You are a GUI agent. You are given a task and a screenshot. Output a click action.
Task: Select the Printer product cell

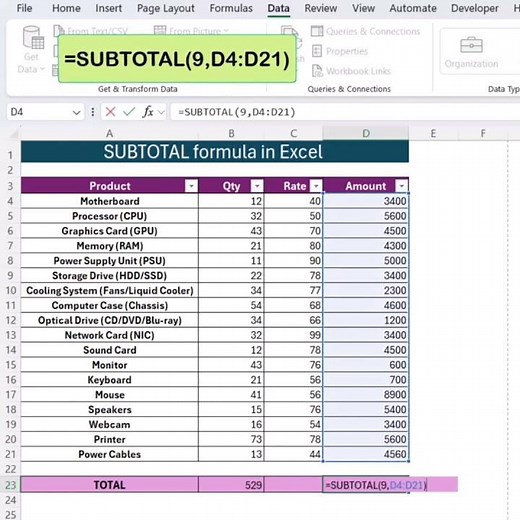[109, 439]
